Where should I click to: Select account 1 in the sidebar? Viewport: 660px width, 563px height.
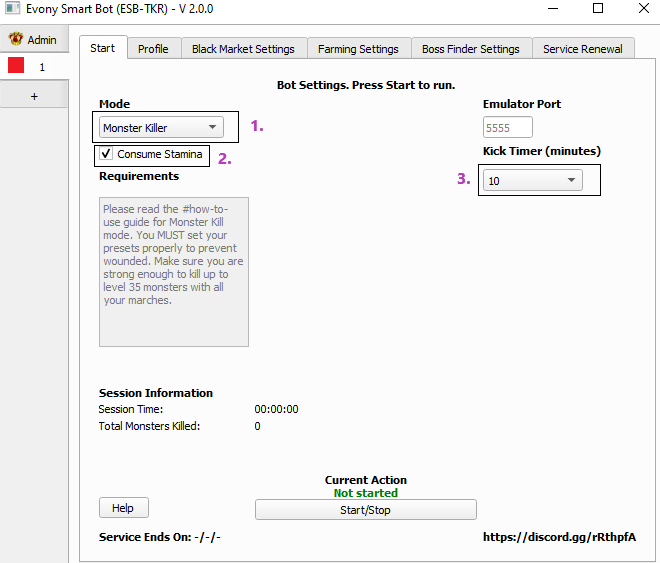[34, 66]
